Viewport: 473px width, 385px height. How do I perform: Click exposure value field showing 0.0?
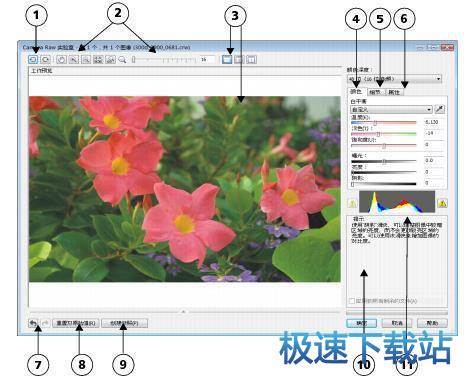[x=434, y=161]
